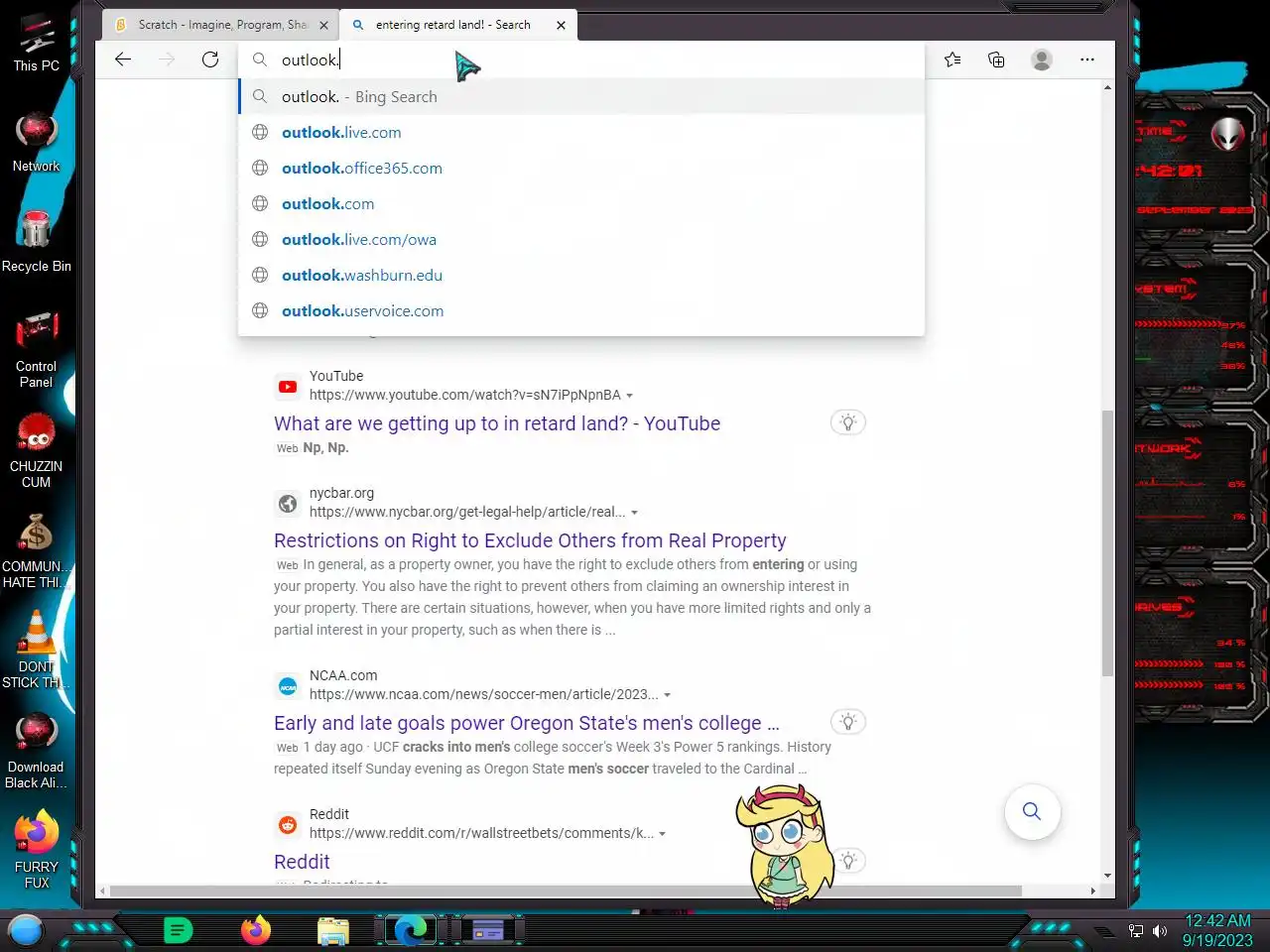This screenshot has width=1270, height=952.
Task: Open the Download Black Ali desktop icon
Action: tap(37, 752)
